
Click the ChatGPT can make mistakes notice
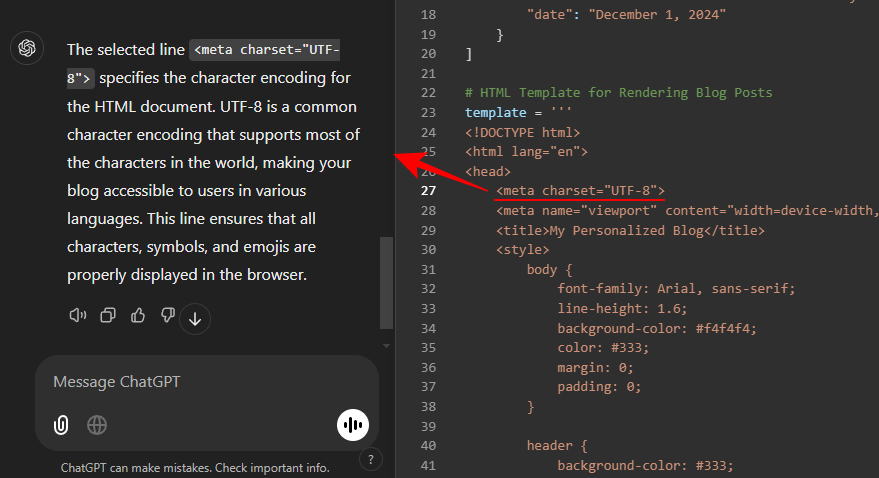coord(195,468)
